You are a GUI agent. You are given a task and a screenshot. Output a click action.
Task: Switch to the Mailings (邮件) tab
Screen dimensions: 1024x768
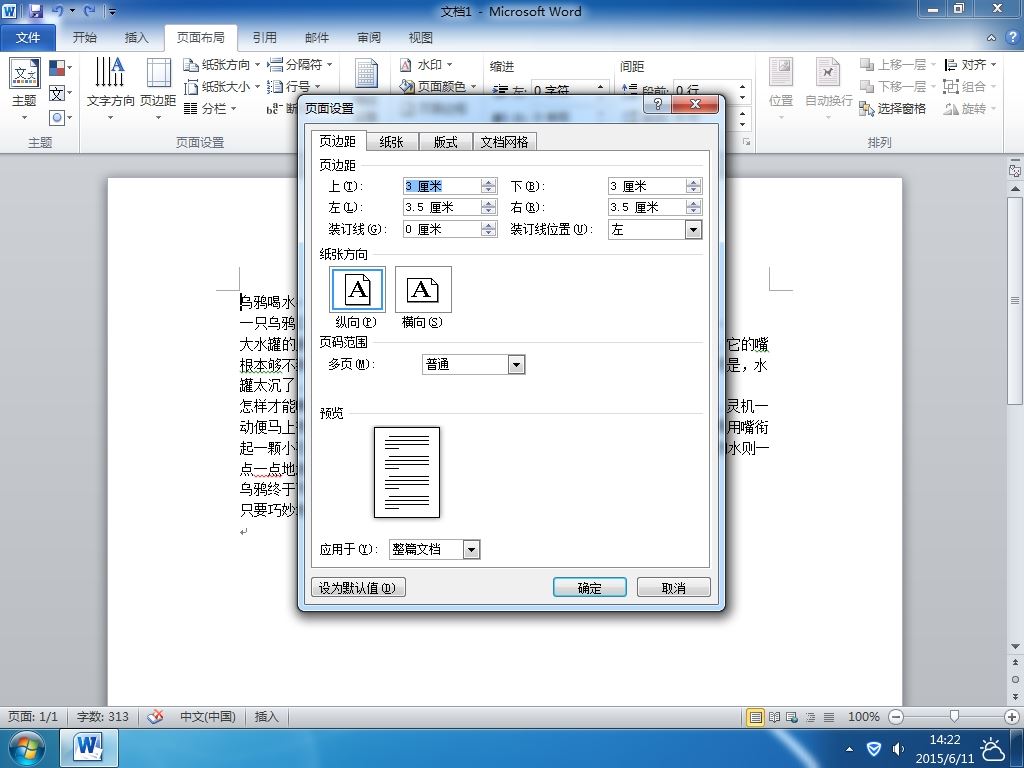tap(317, 38)
